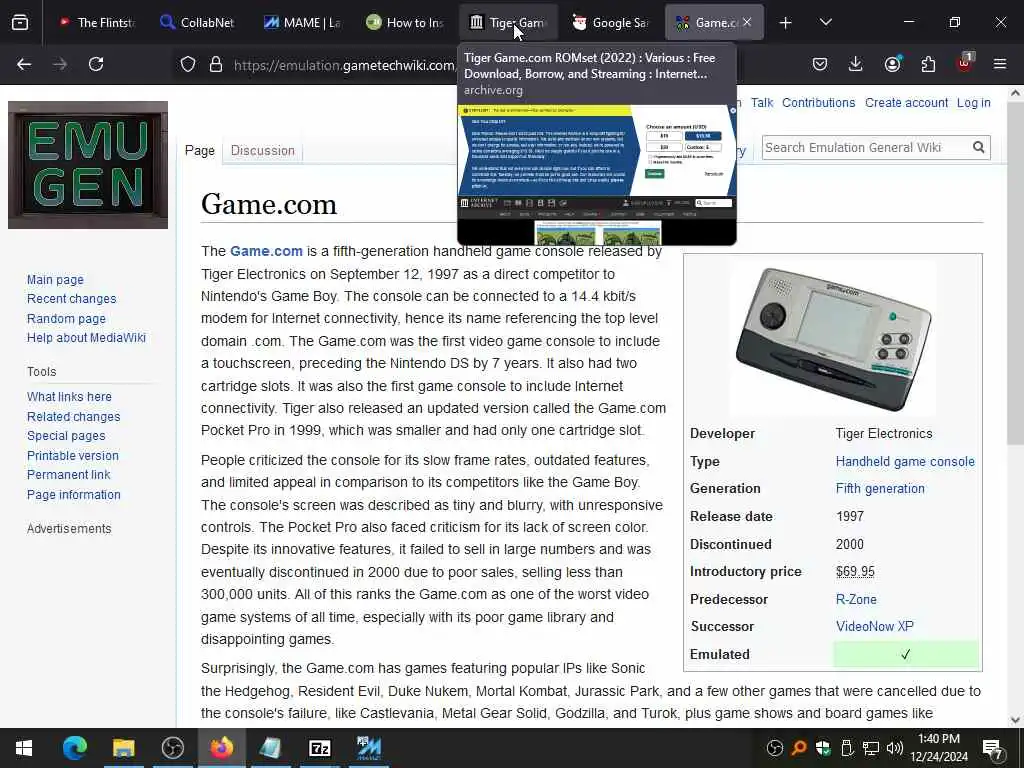Close the Game.com tab
The image size is (1024, 768).
(x=747, y=22)
